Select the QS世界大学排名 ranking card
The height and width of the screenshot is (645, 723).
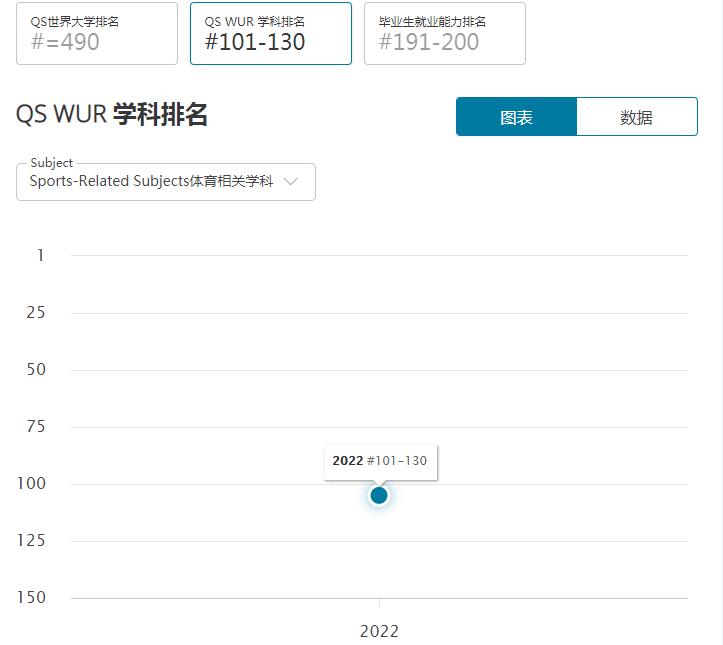97,33
